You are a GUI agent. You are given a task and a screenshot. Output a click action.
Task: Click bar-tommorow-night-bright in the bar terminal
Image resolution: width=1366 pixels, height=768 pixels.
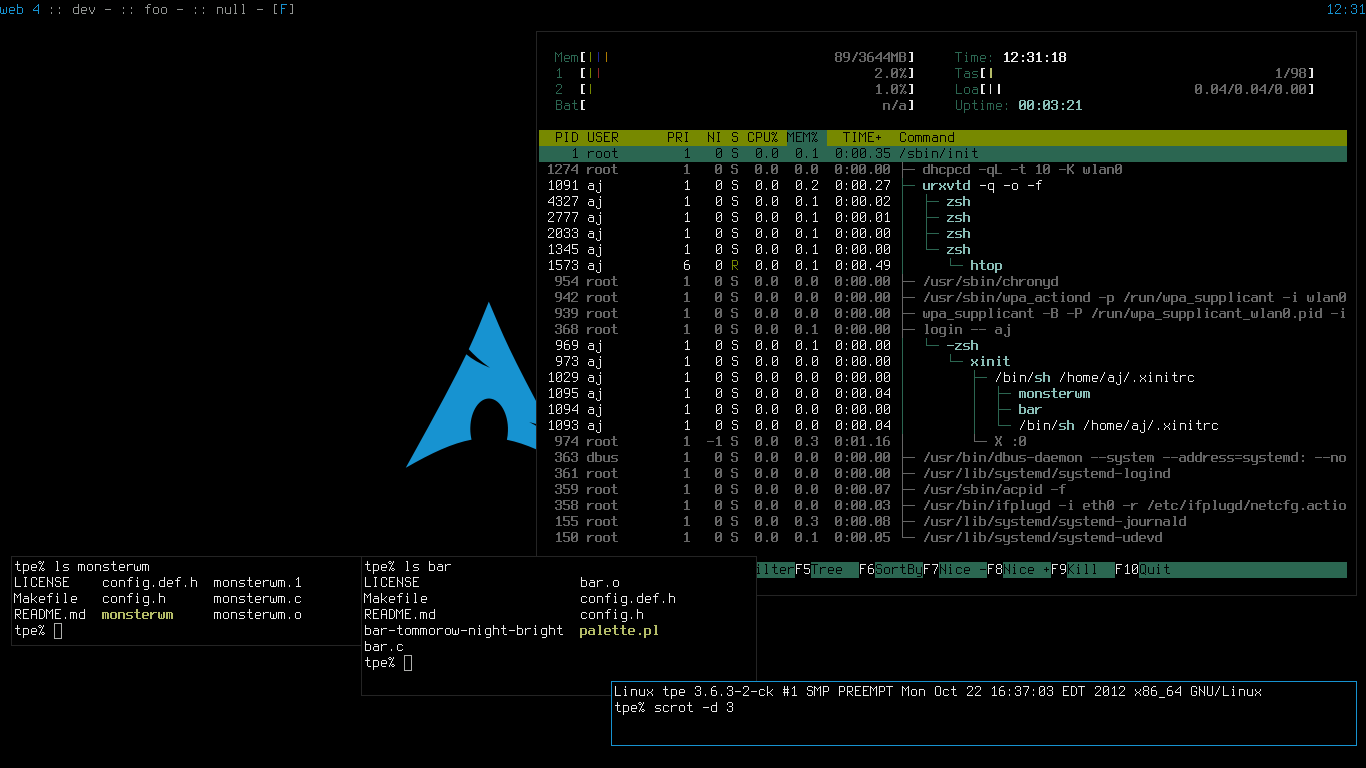point(463,631)
